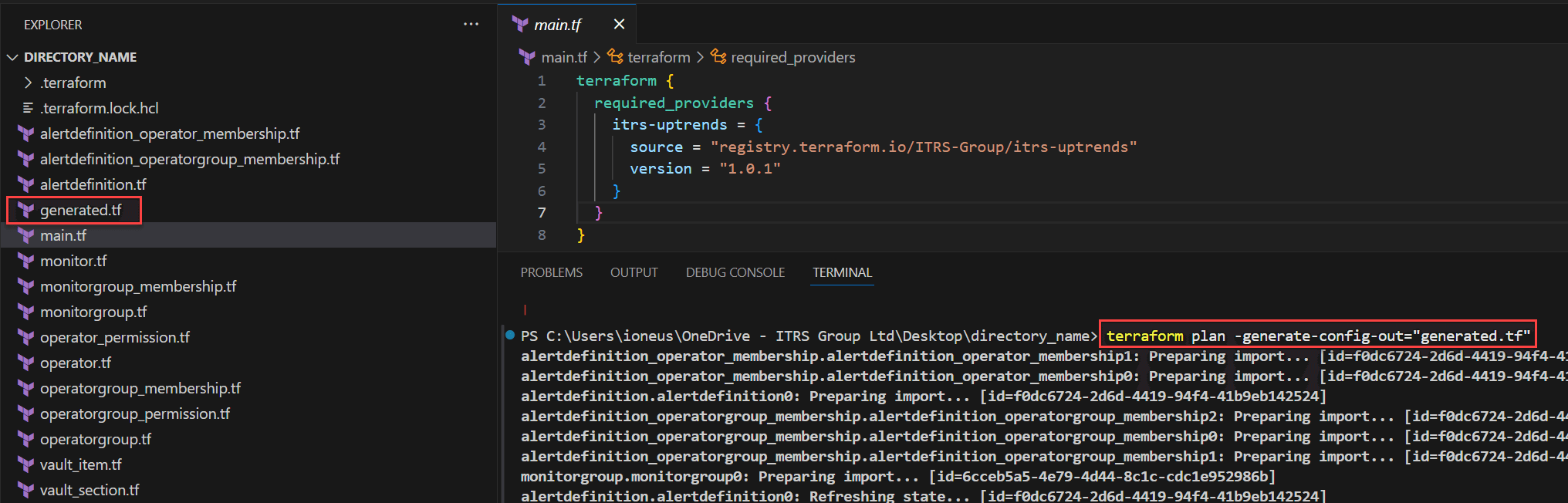The image size is (1568, 503).
Task: Open vault_section.tf file
Action: click(x=90, y=490)
